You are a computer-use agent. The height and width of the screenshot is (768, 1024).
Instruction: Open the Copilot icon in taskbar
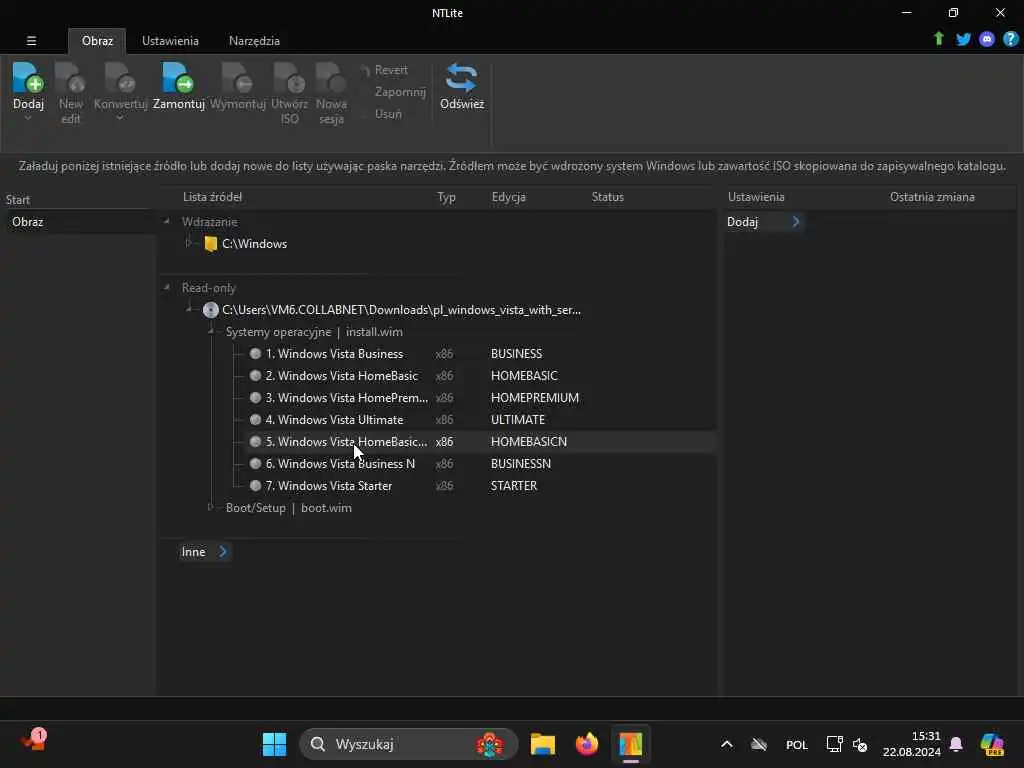[992, 744]
